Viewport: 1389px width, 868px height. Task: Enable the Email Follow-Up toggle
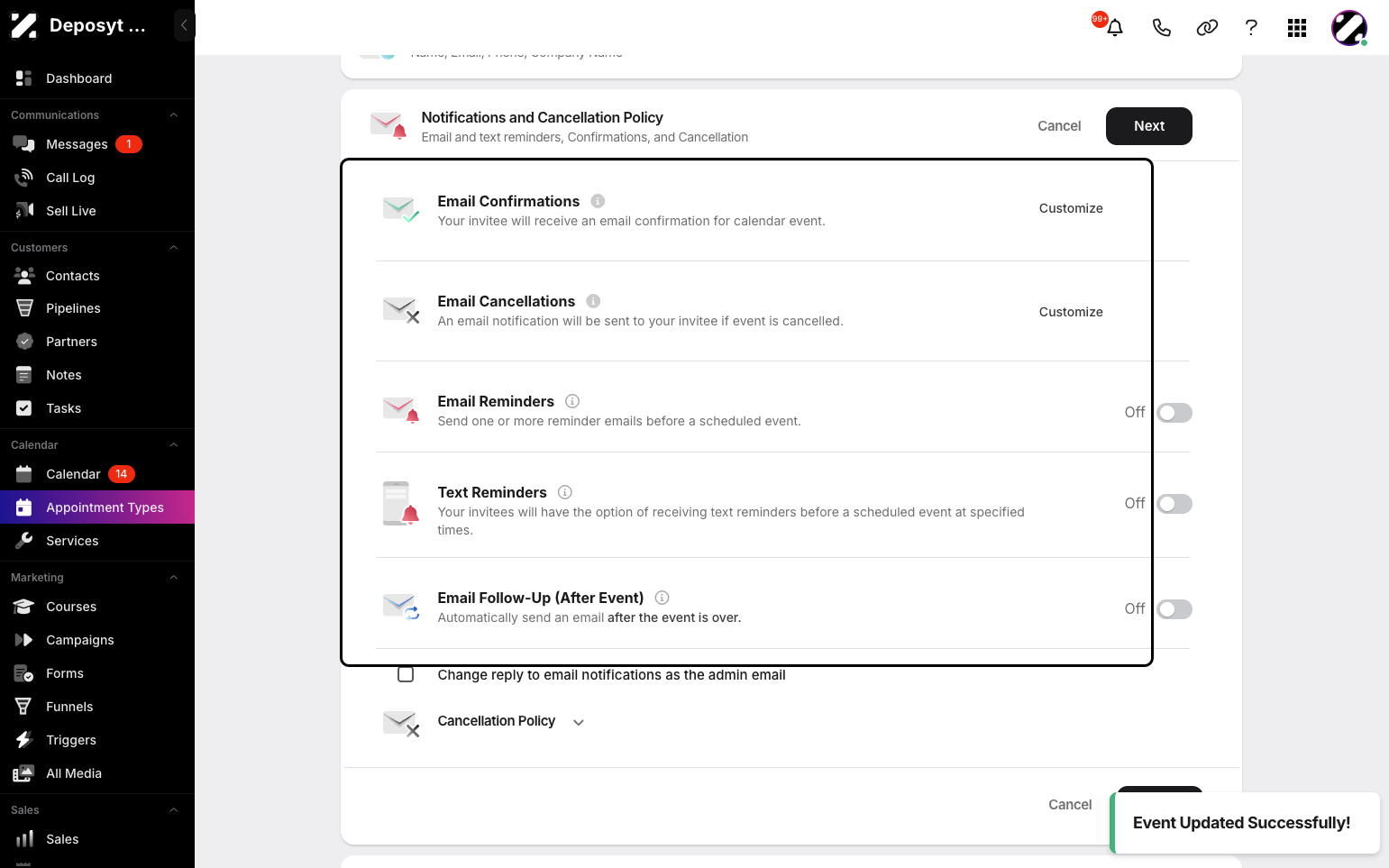(x=1174, y=609)
